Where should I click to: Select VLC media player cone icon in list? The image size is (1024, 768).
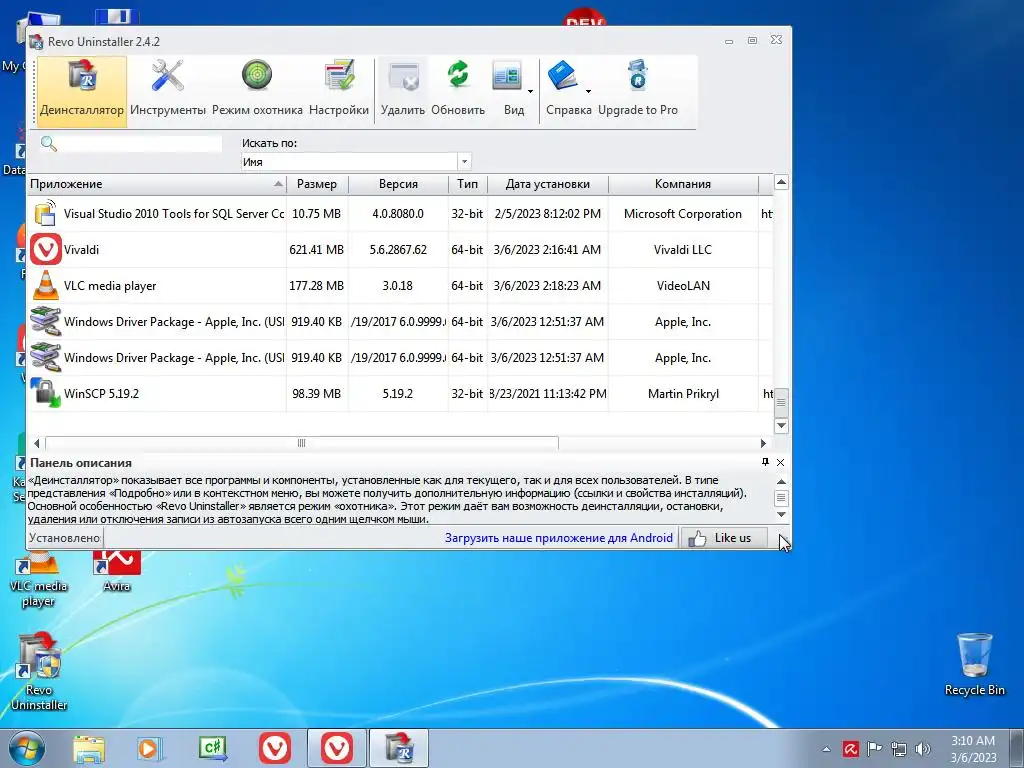pyautogui.click(x=46, y=285)
